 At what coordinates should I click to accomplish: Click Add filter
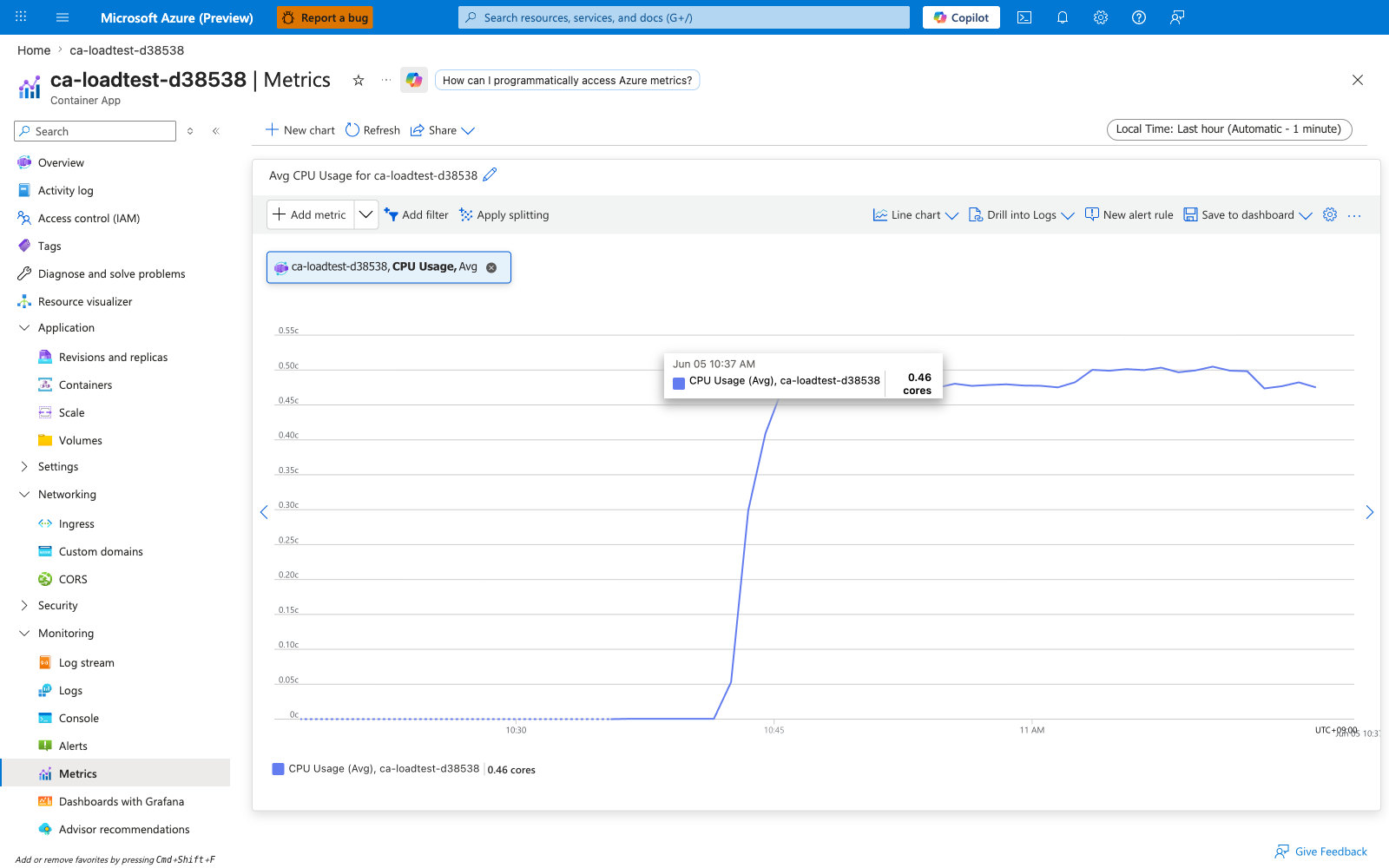[x=416, y=215]
